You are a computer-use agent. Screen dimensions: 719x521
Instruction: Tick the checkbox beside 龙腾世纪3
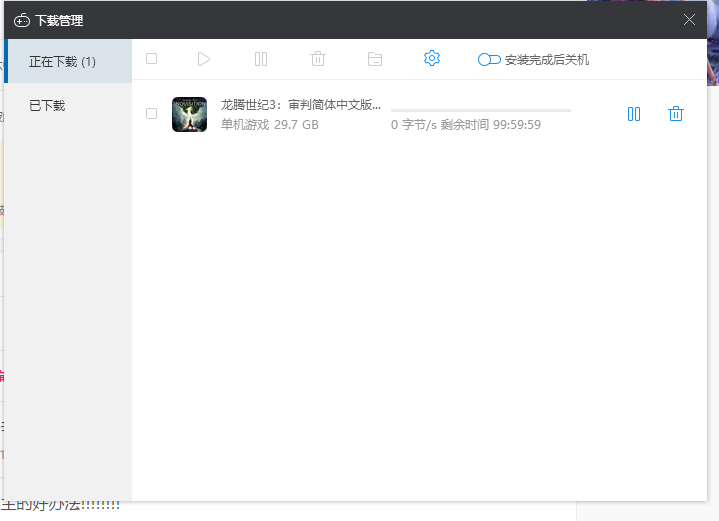tap(151, 113)
